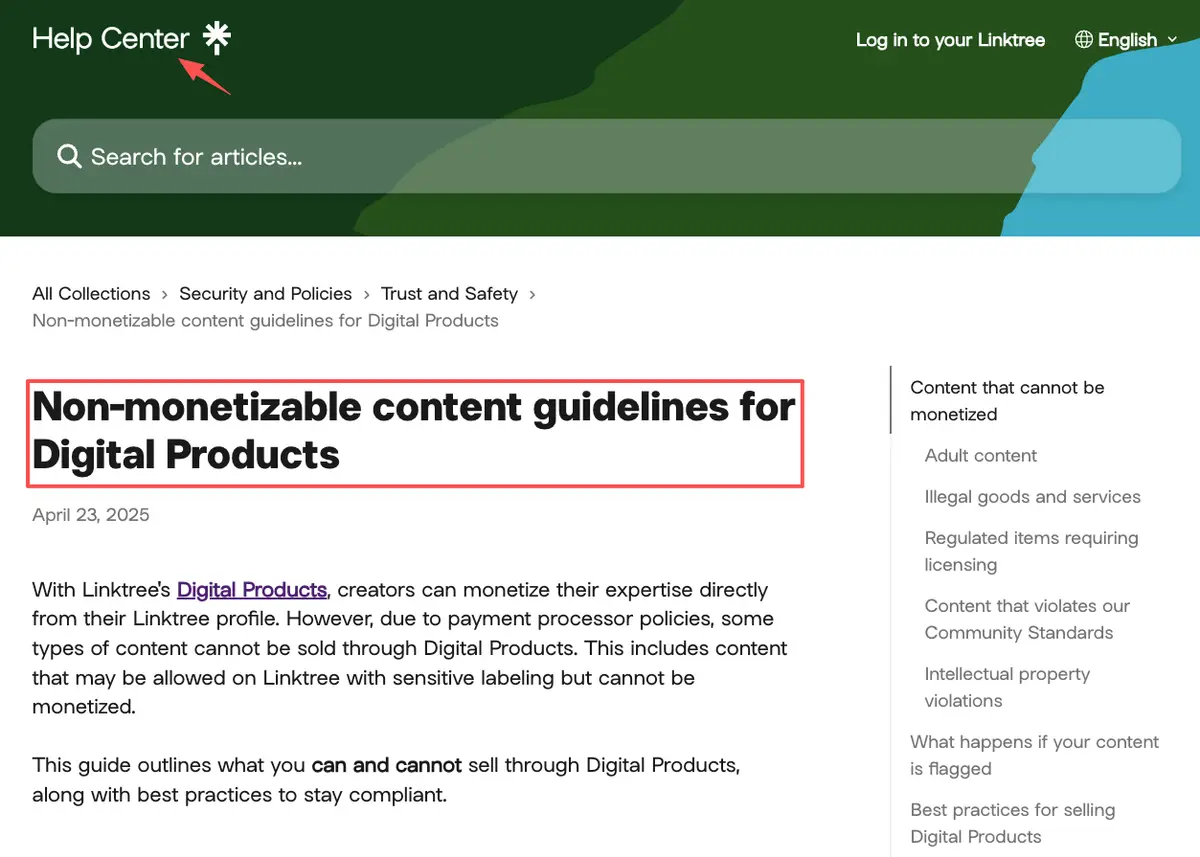Click the magnifying glass search icon
The height and width of the screenshot is (857, 1200).
pos(69,156)
